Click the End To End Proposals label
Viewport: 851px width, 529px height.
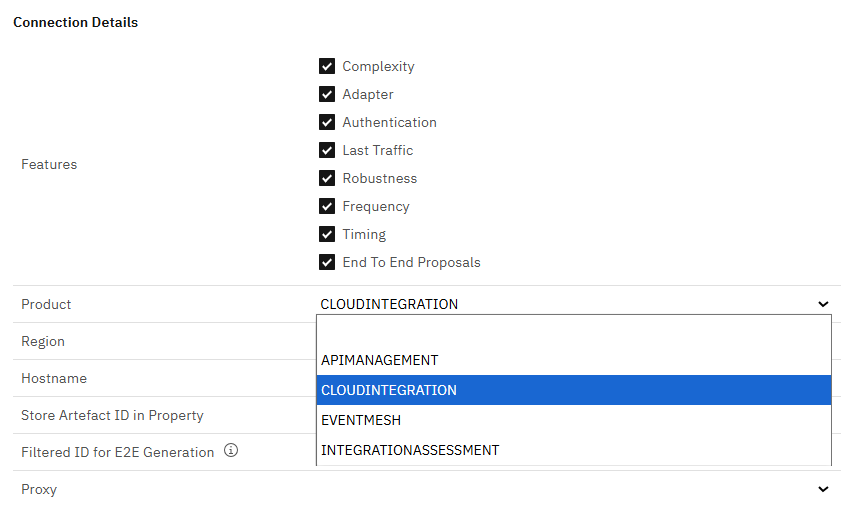[411, 263]
